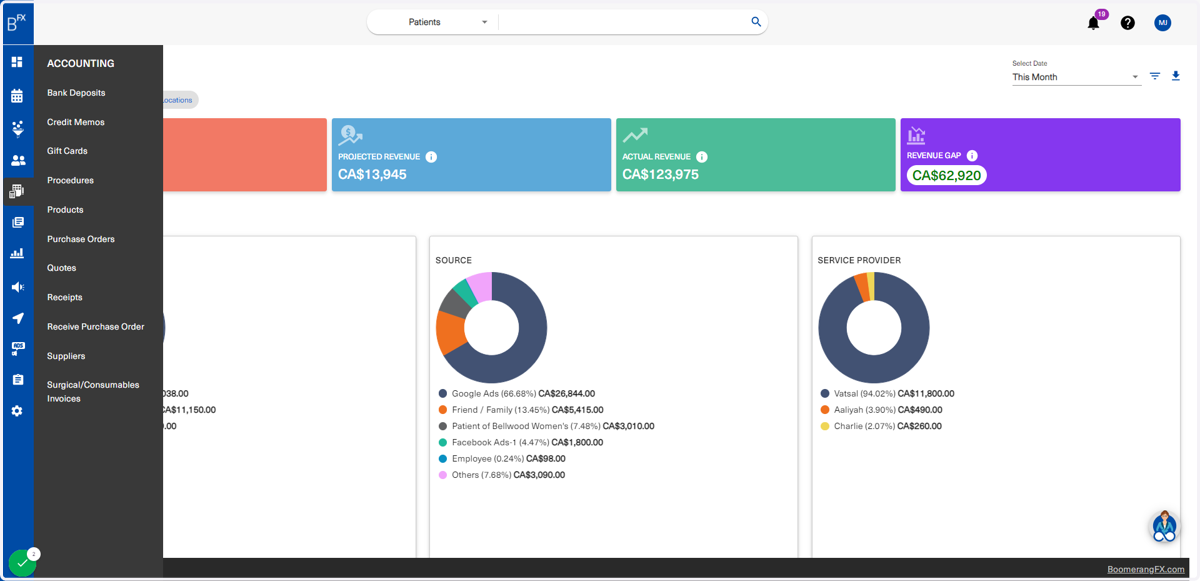The height and width of the screenshot is (581, 1200).
Task: Click the green checkmark tasks badge
Action: [x=22, y=563]
